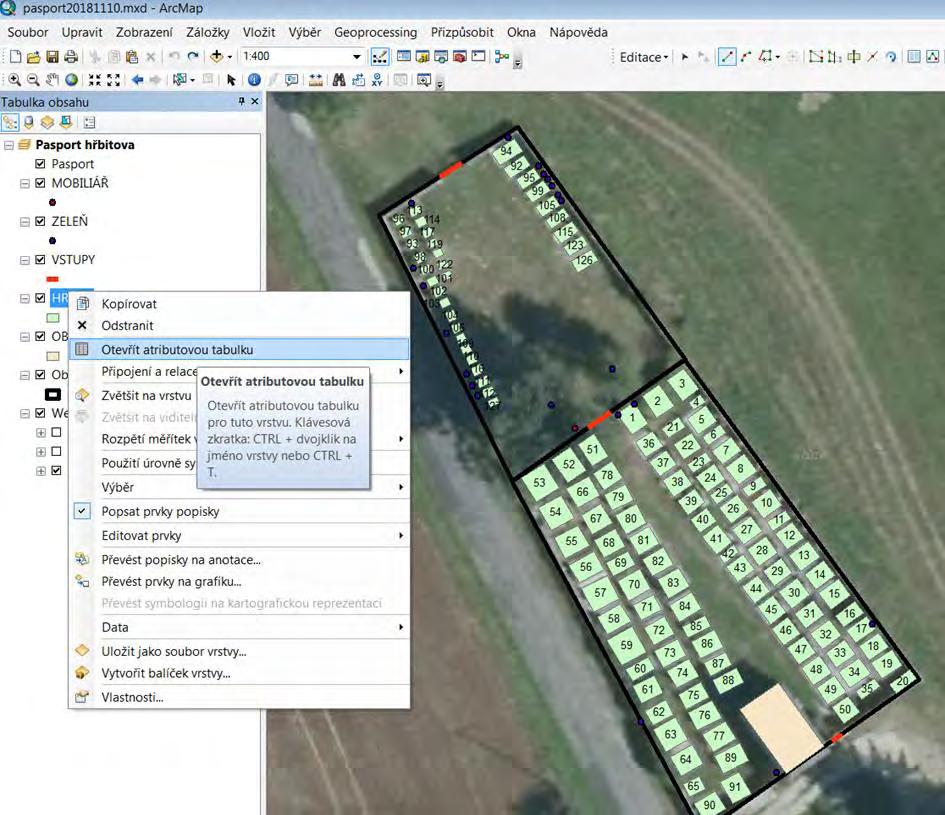Choose the Select Elements black arrow tool
Image resolution: width=945 pixels, height=815 pixels.
[231, 80]
